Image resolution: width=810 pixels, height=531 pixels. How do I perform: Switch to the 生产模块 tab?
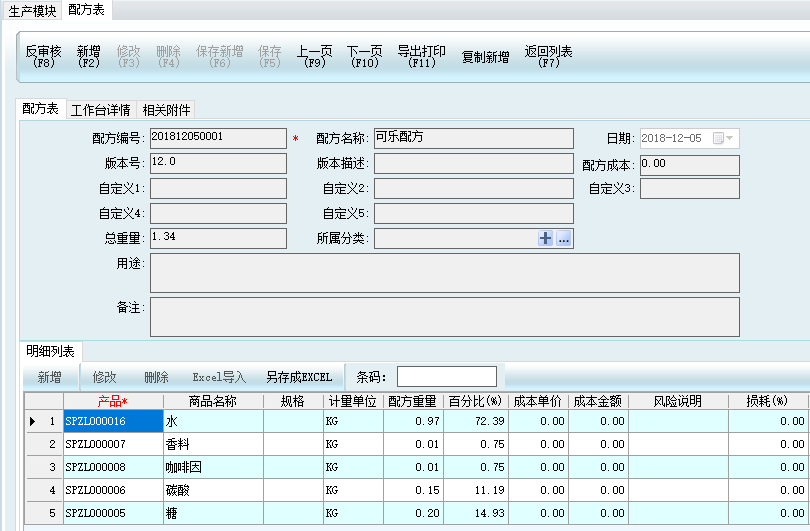pyautogui.click(x=33, y=10)
